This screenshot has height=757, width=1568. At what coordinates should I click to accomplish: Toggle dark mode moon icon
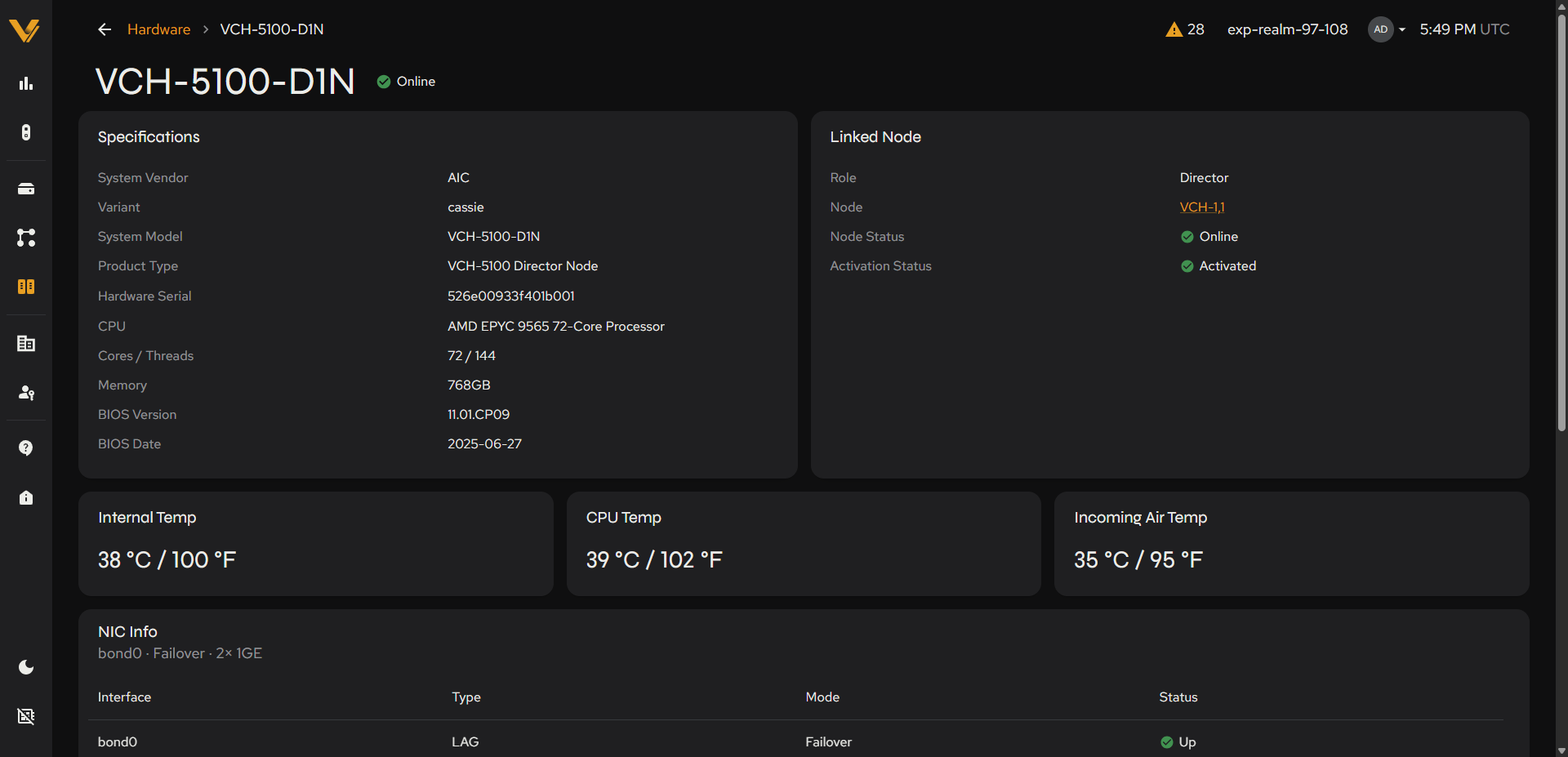26,667
